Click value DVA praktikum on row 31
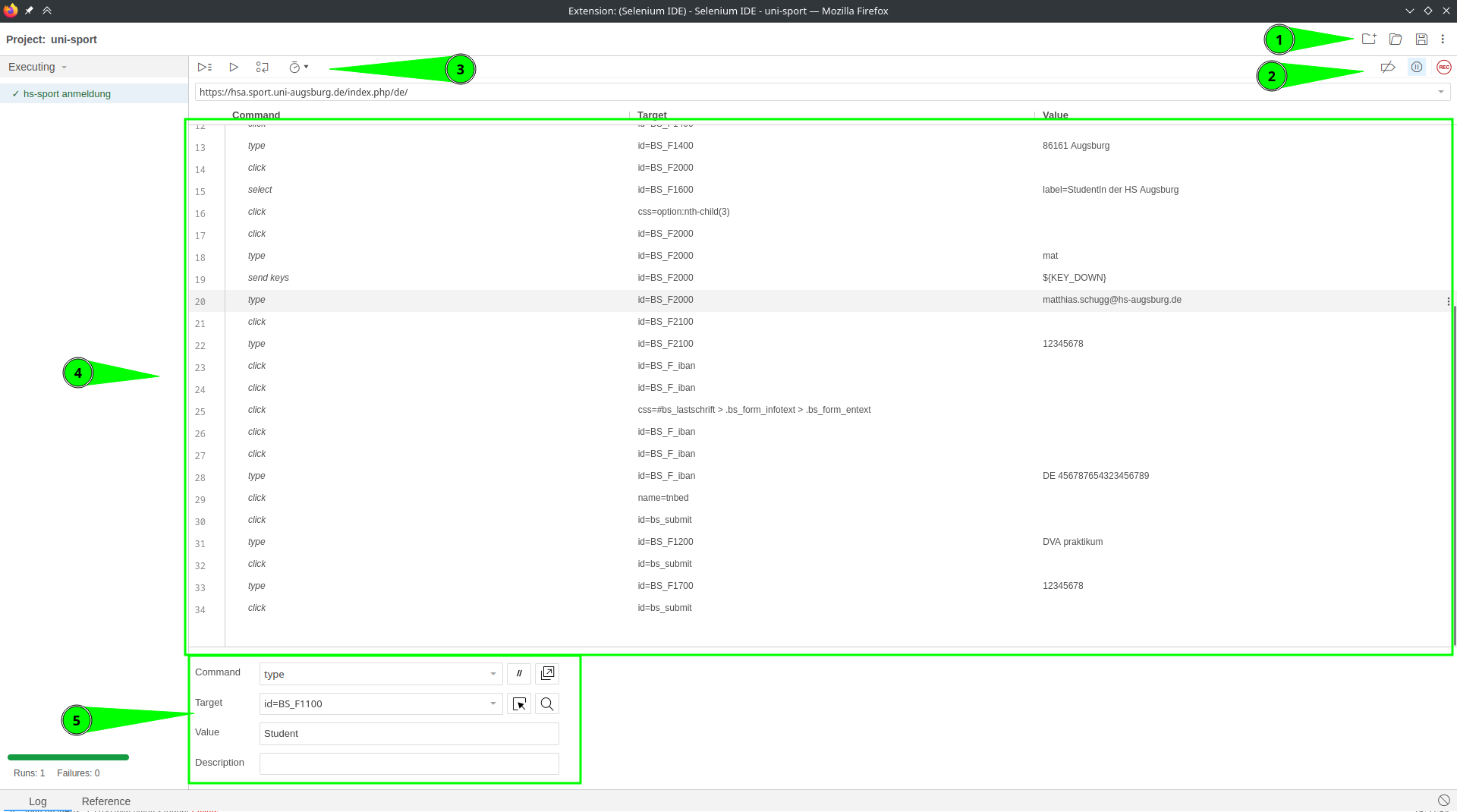 [x=1073, y=542]
